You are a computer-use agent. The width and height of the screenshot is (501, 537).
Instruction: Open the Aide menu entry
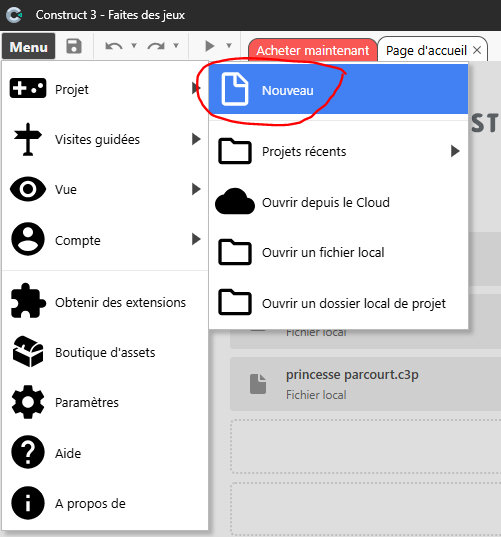tap(105, 453)
